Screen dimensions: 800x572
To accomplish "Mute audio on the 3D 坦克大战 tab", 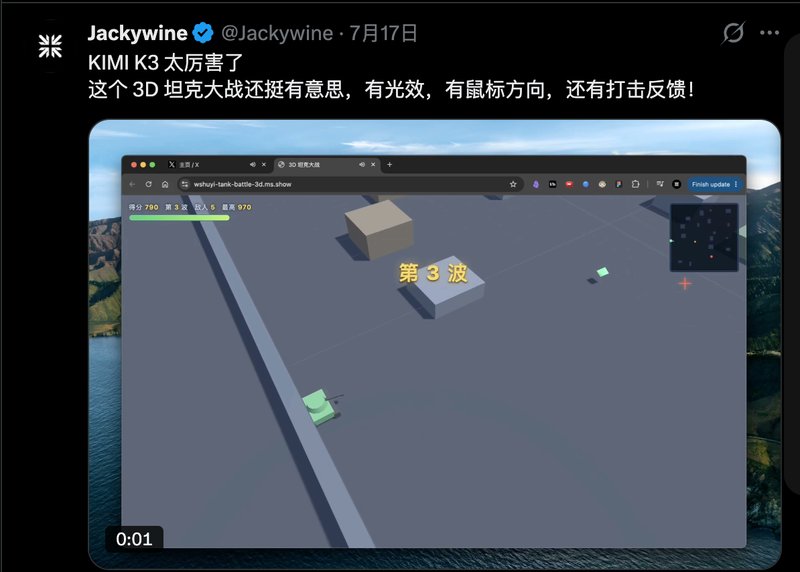I will point(362,164).
